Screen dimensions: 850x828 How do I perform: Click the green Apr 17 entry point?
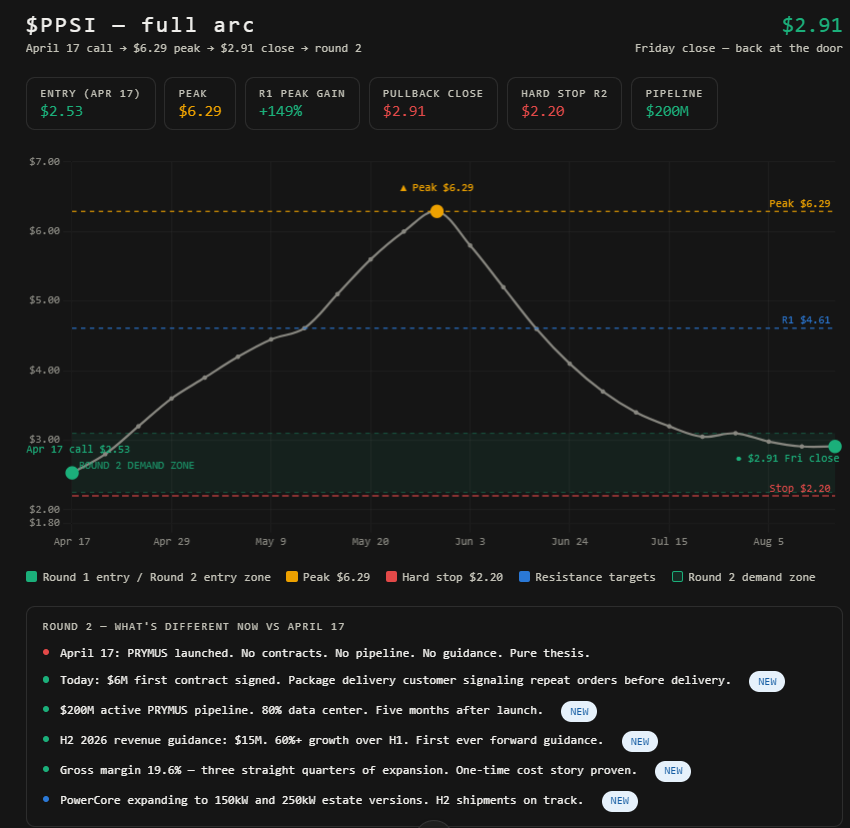click(72, 473)
